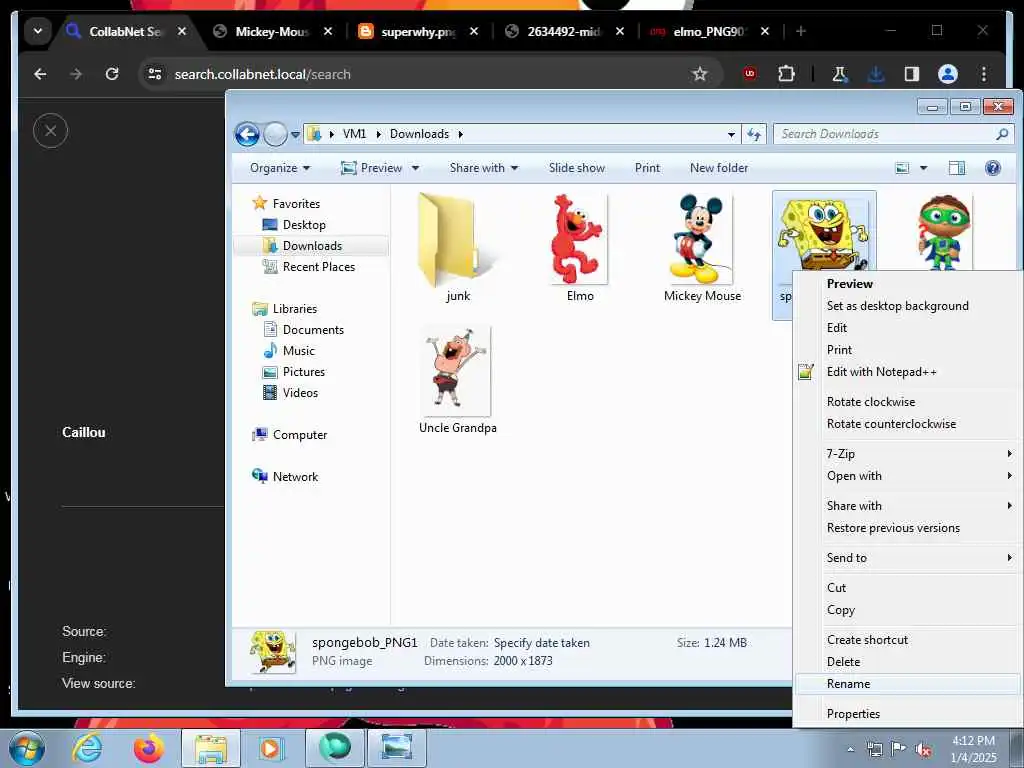This screenshot has width=1024, height=768.
Task: Click the uBlock Origin extension icon
Action: tap(750, 74)
